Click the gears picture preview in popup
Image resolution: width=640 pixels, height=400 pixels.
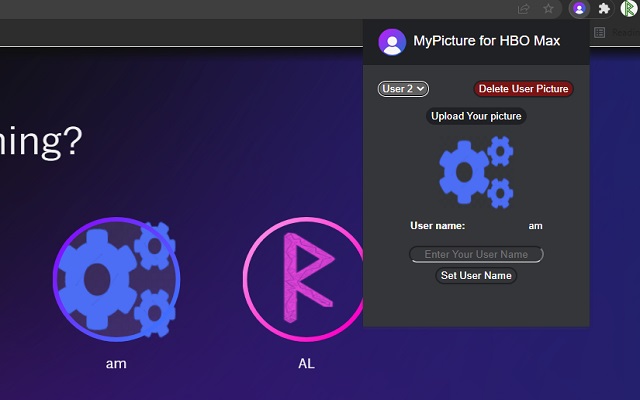pos(476,172)
